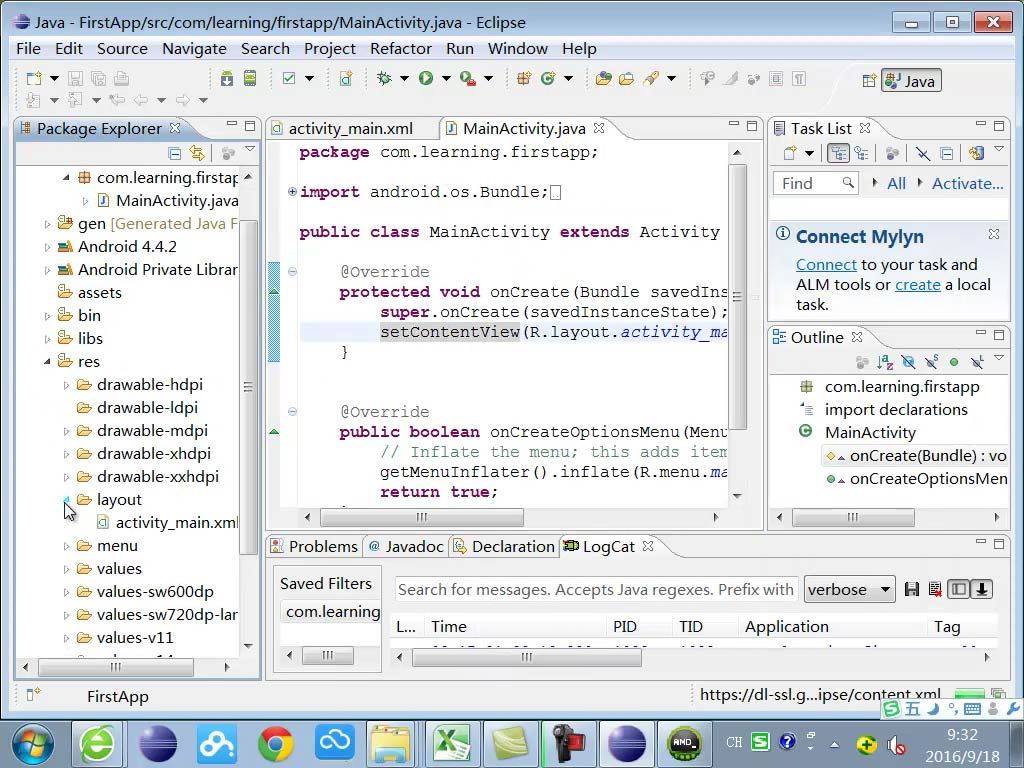
Task: Expand the gen folder node
Action: [x=47, y=224]
